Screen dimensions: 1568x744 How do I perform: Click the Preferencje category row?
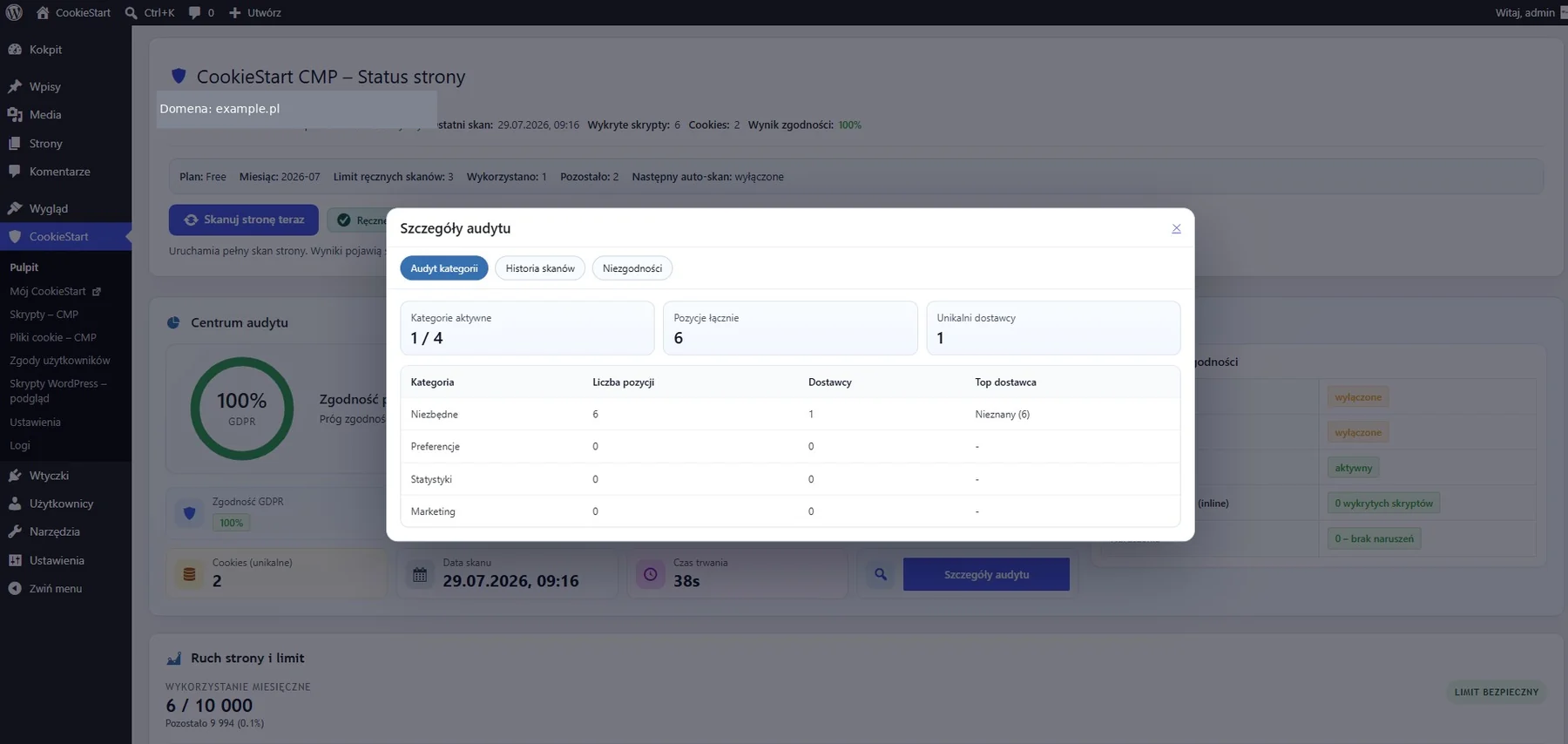790,447
